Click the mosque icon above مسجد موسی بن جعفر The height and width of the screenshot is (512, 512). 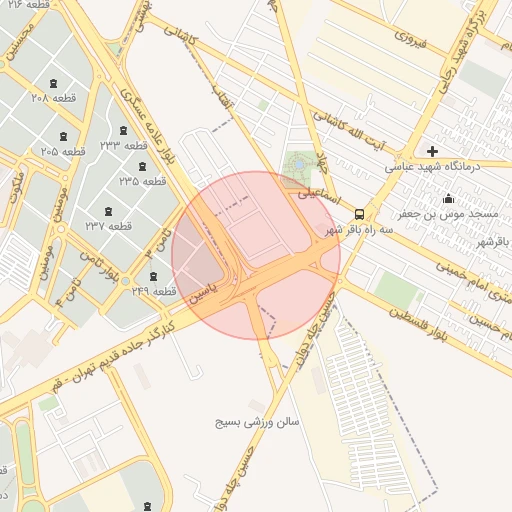pos(448,199)
